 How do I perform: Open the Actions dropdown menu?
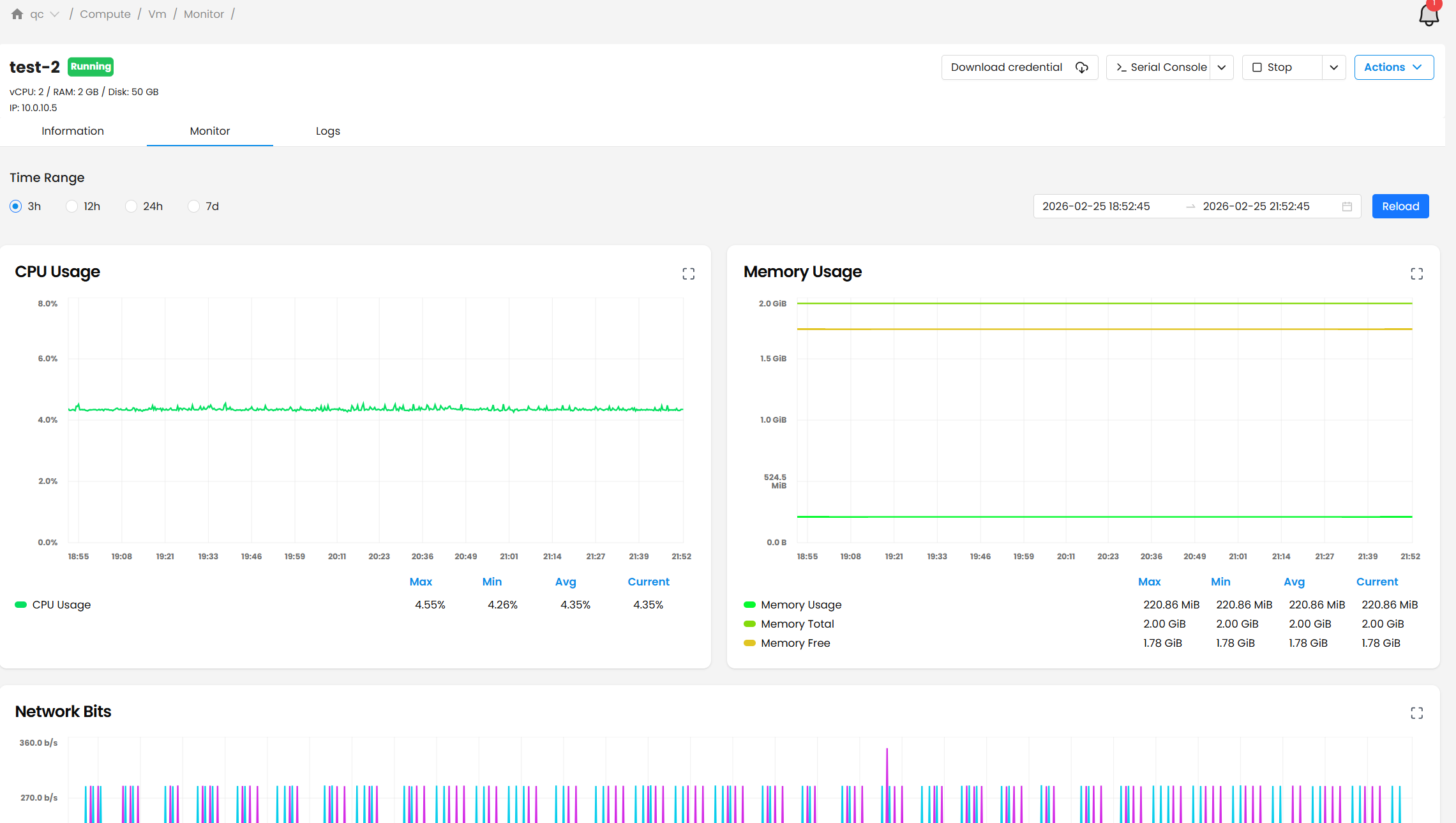[x=1393, y=68]
